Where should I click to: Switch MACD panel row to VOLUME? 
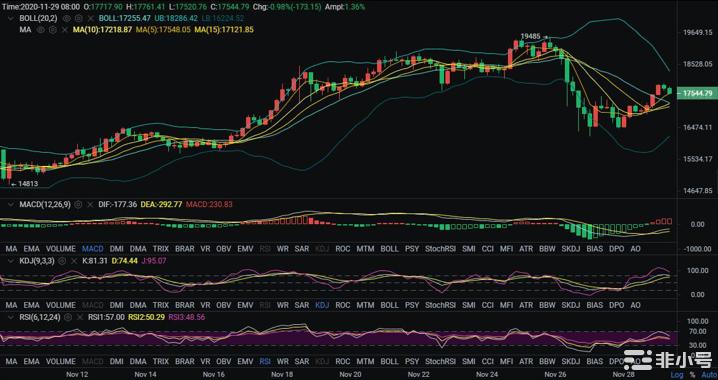coord(61,249)
